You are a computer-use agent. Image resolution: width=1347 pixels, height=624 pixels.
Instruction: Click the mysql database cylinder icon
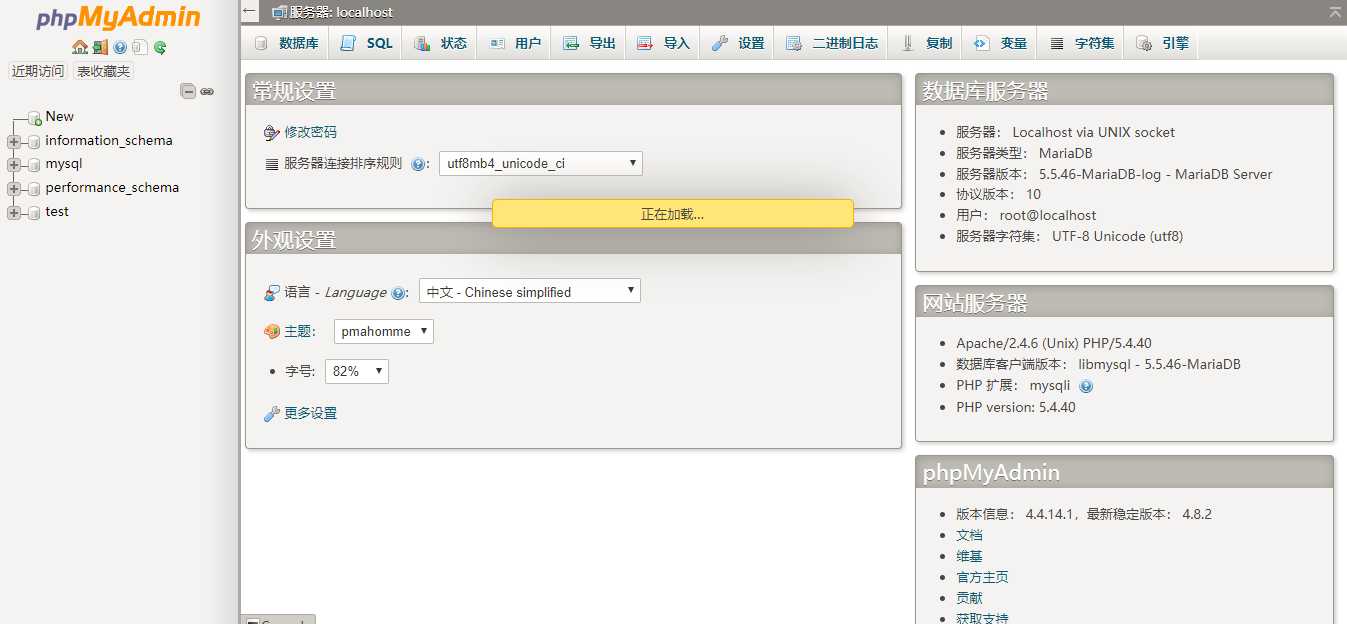[34, 165]
